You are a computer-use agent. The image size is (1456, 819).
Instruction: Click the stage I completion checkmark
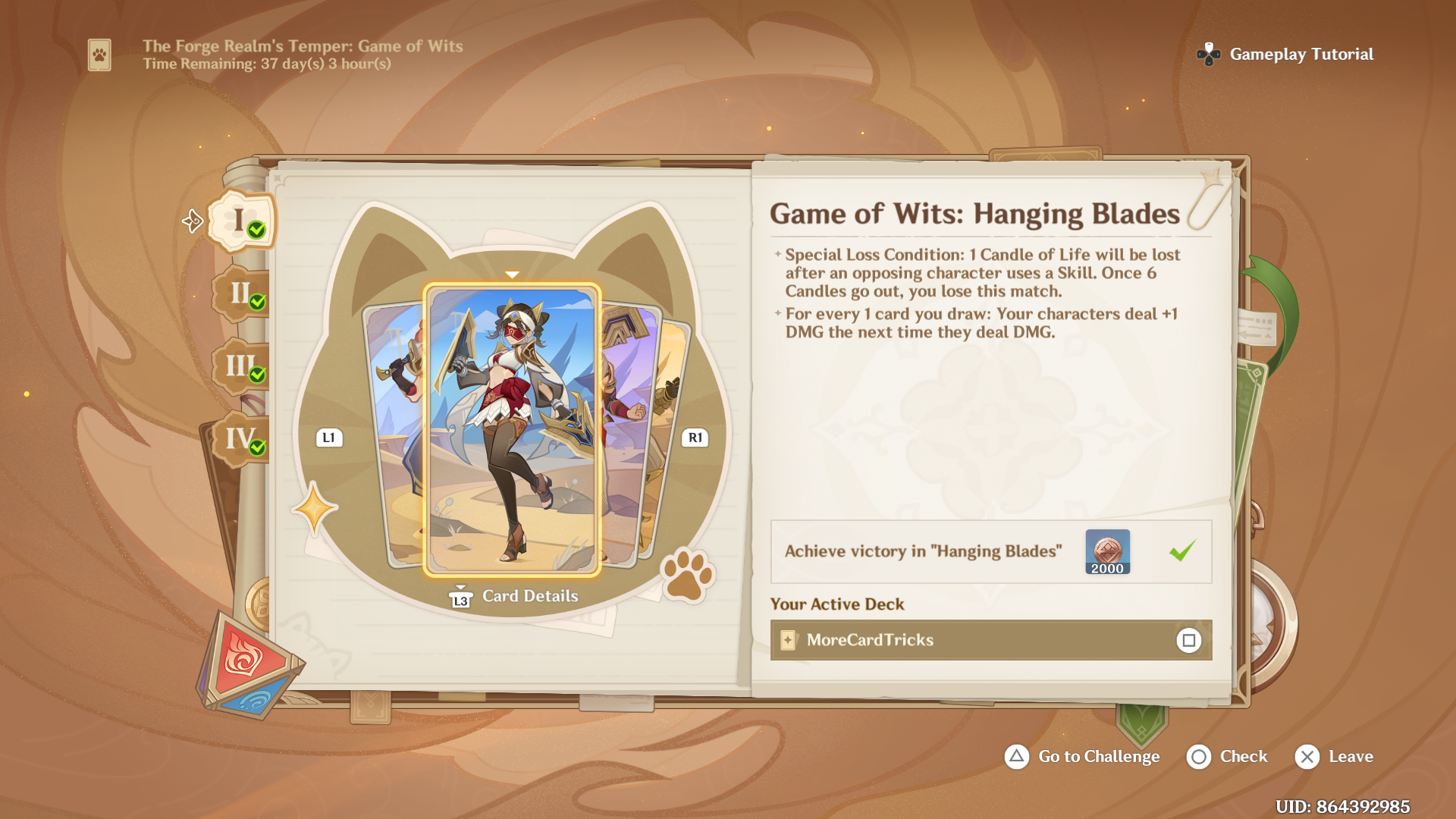[x=257, y=230]
